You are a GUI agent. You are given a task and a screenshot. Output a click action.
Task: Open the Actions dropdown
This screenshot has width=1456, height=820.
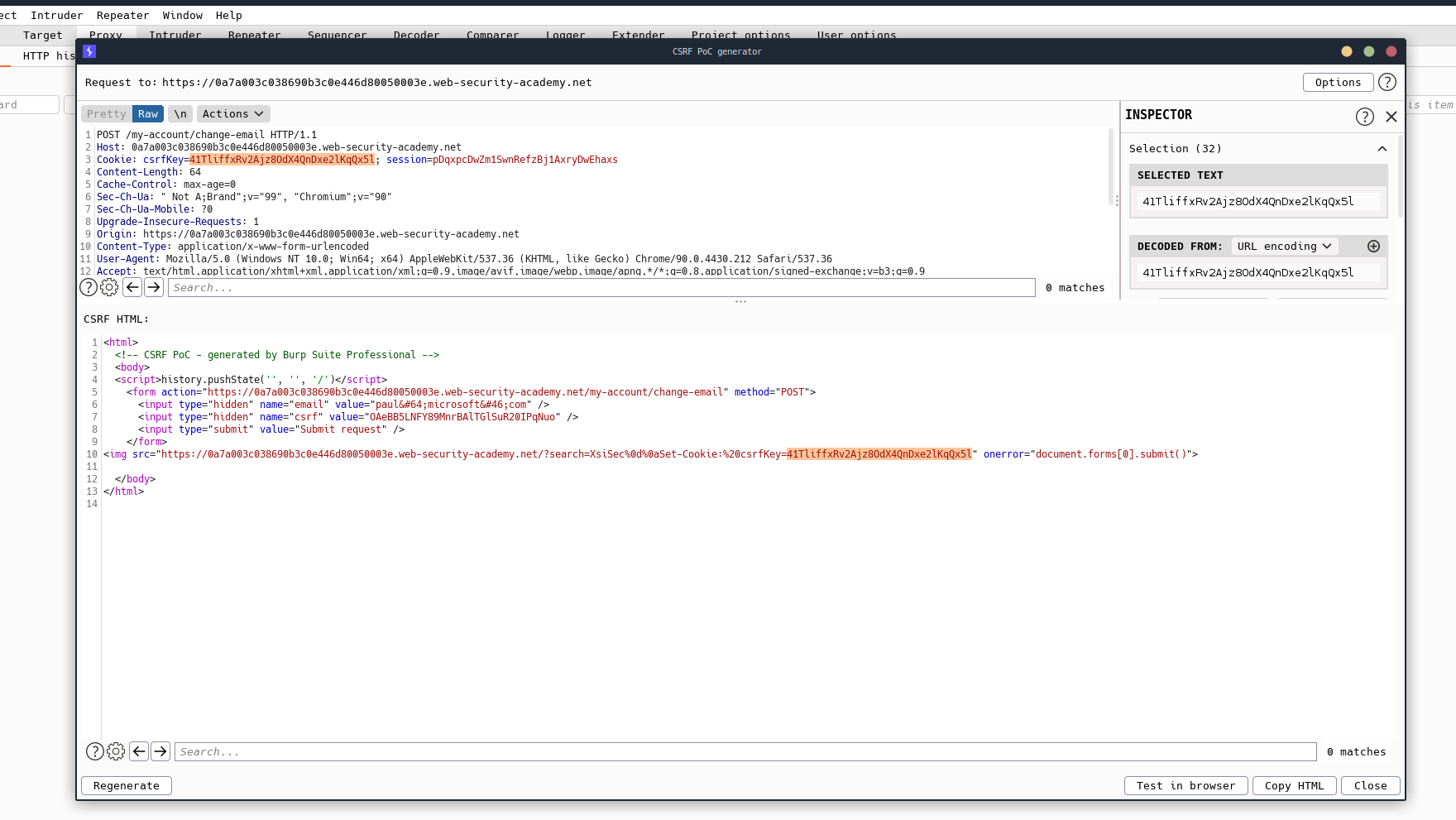233,114
